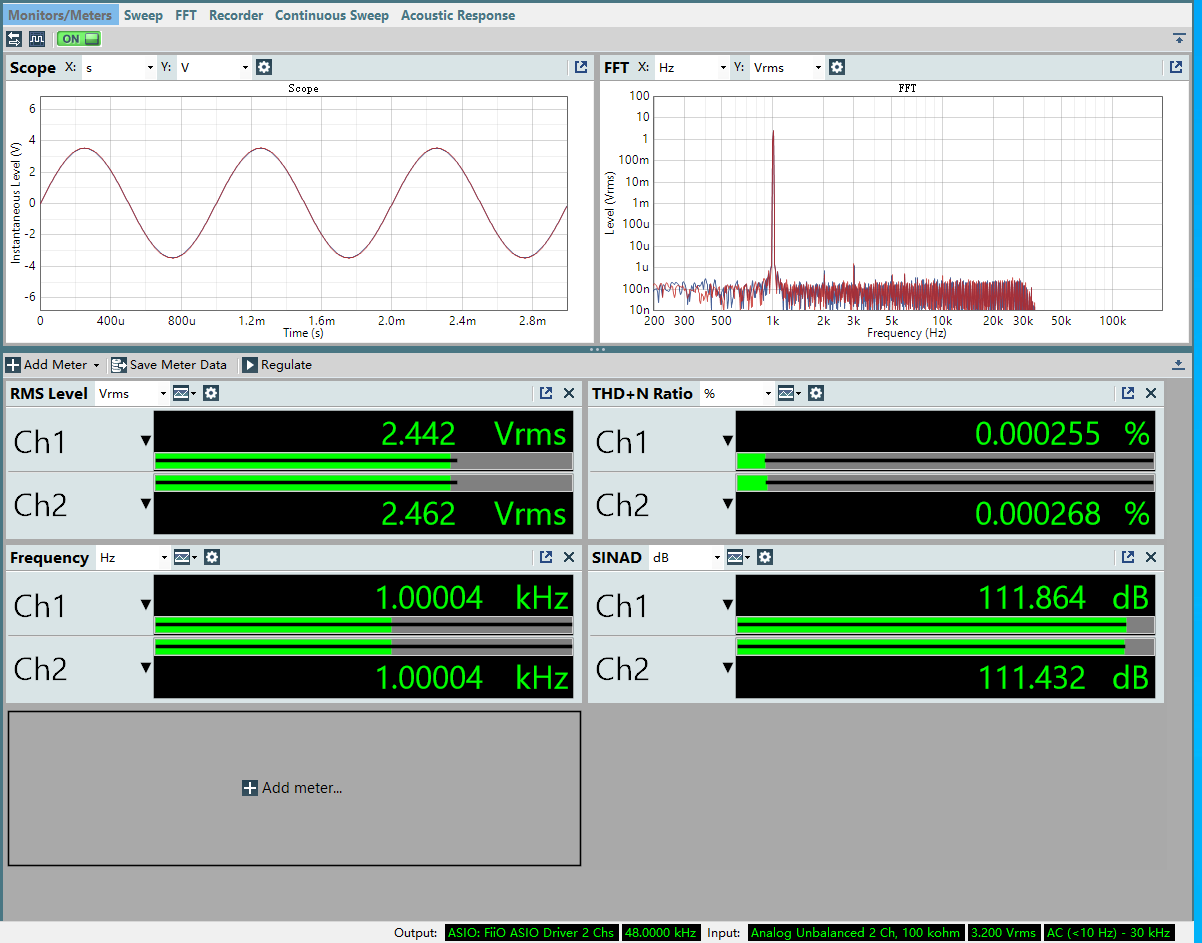1202x943 pixels.
Task: Expand Ch1 arrow in RMS Level meter
Action: 146,441
